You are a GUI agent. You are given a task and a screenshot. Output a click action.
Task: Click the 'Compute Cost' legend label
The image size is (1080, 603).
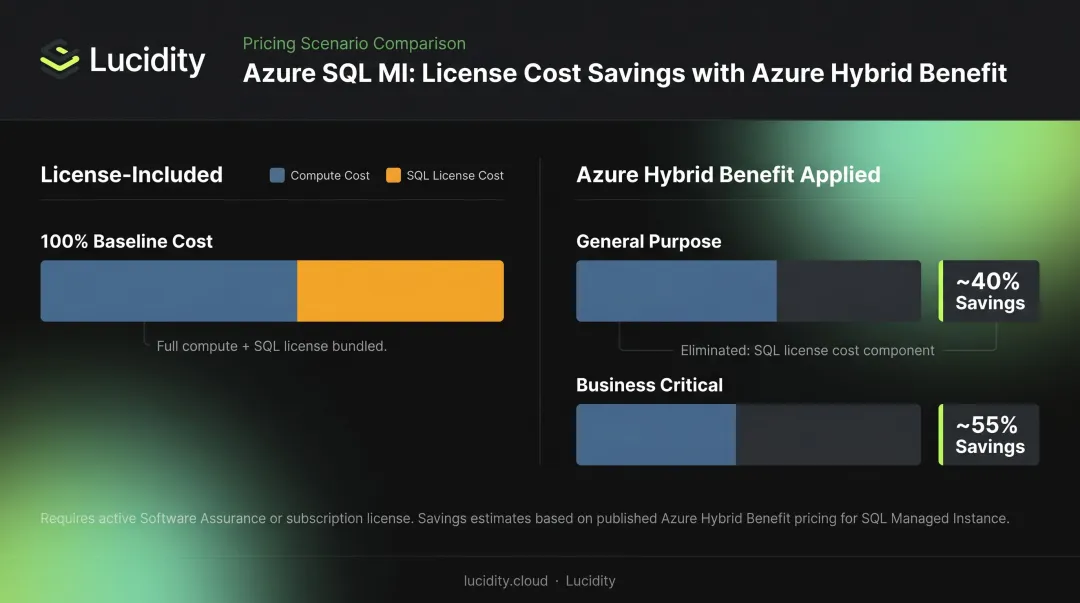pyautogui.click(x=330, y=176)
